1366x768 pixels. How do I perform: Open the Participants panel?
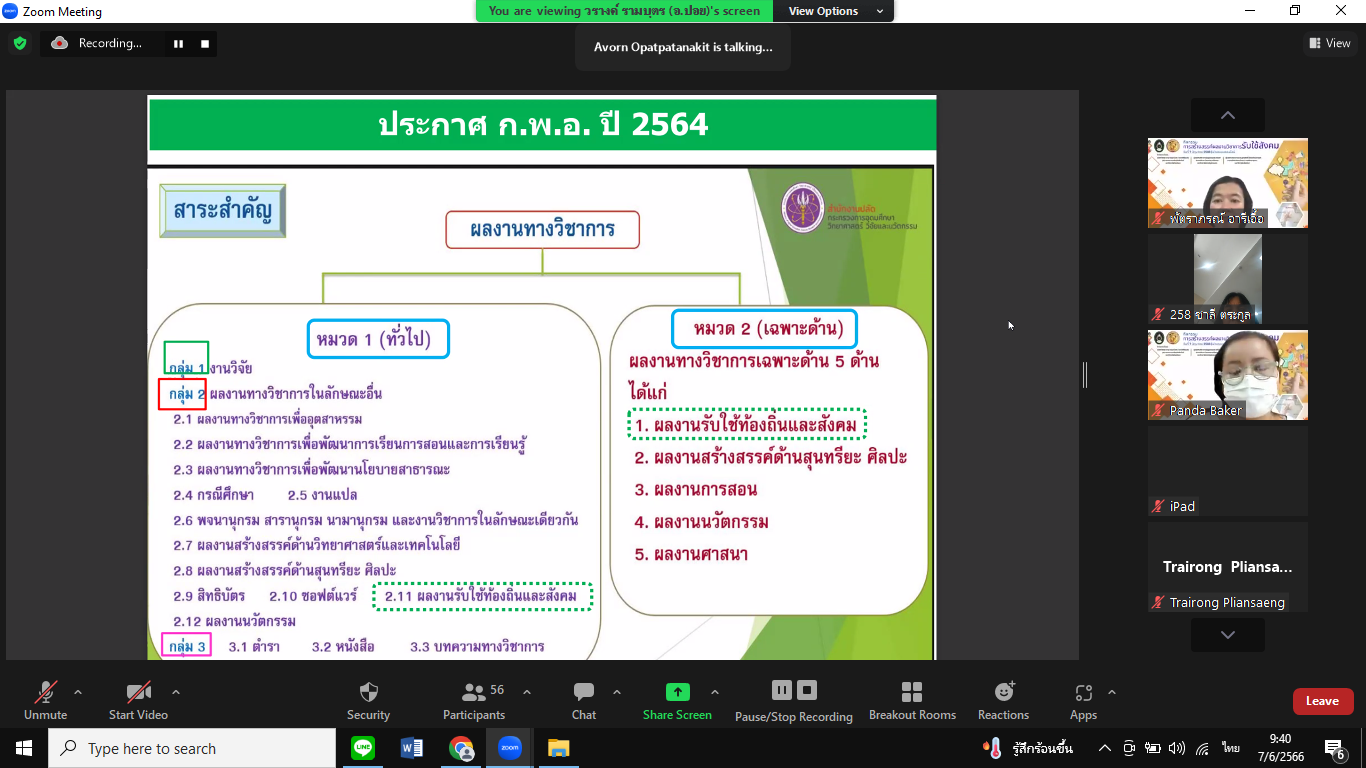tap(473, 693)
